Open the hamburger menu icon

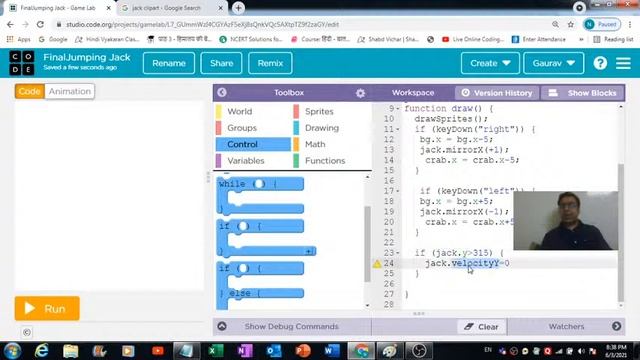coord(623,63)
